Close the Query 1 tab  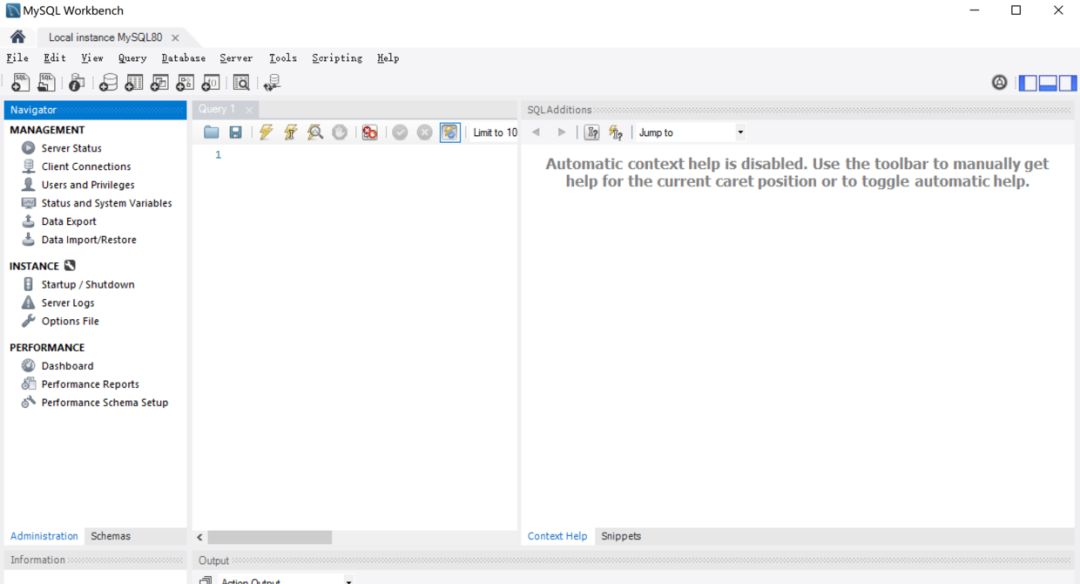tap(249, 110)
